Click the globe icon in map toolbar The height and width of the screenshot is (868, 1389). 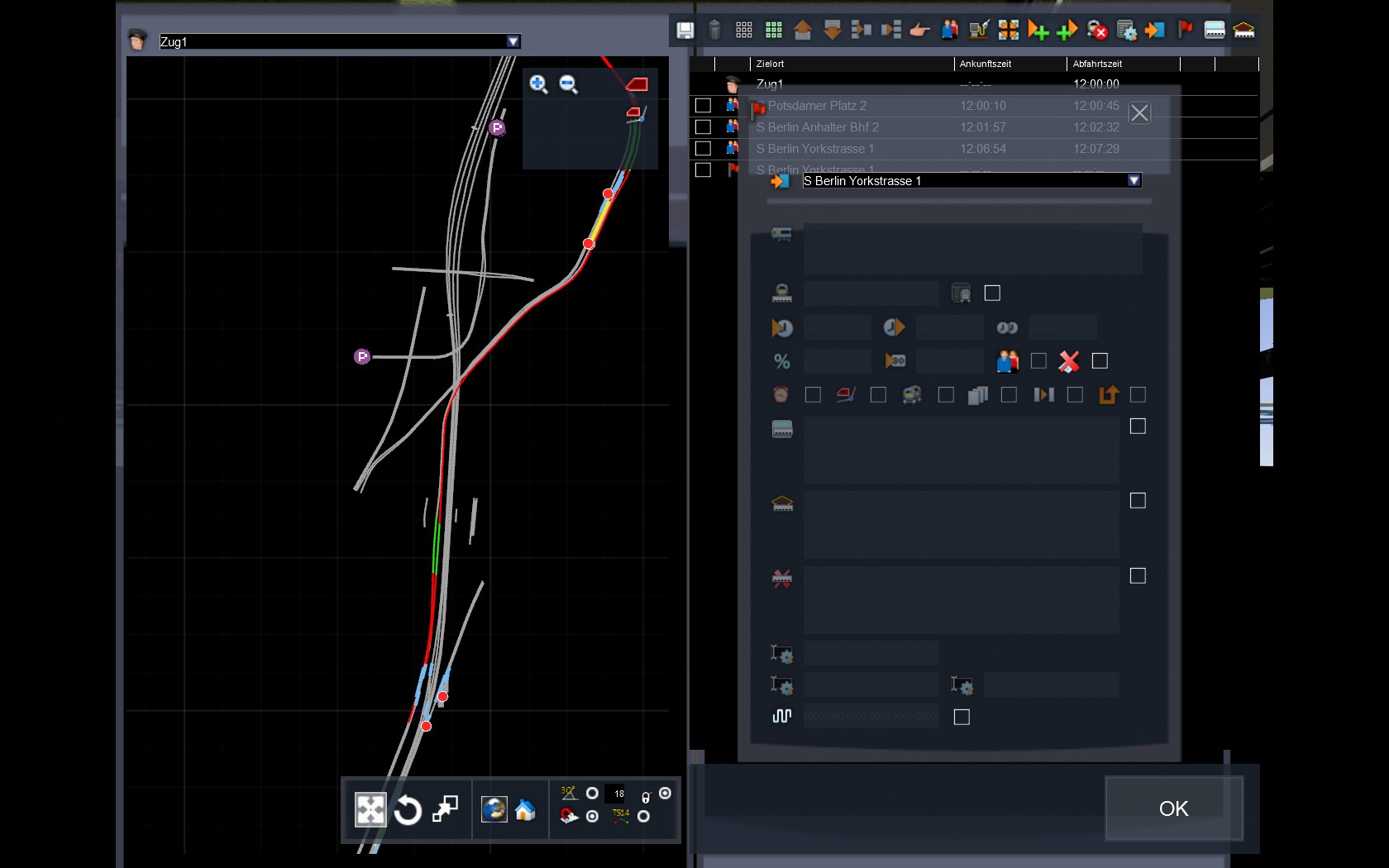click(494, 809)
